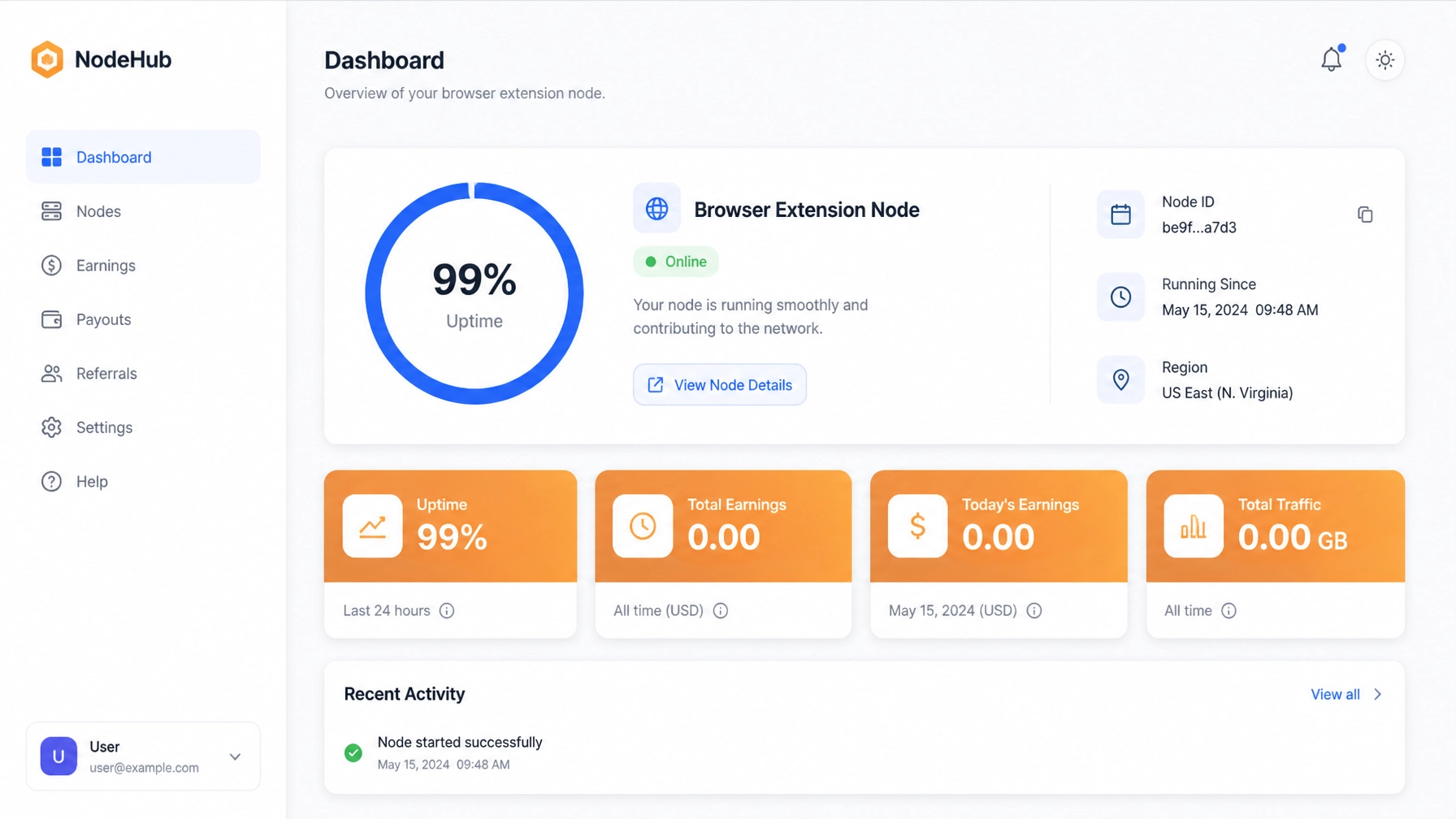The height and width of the screenshot is (819, 1456).
Task: Show info for May 15, 2024 (USD)
Action: click(1034, 611)
